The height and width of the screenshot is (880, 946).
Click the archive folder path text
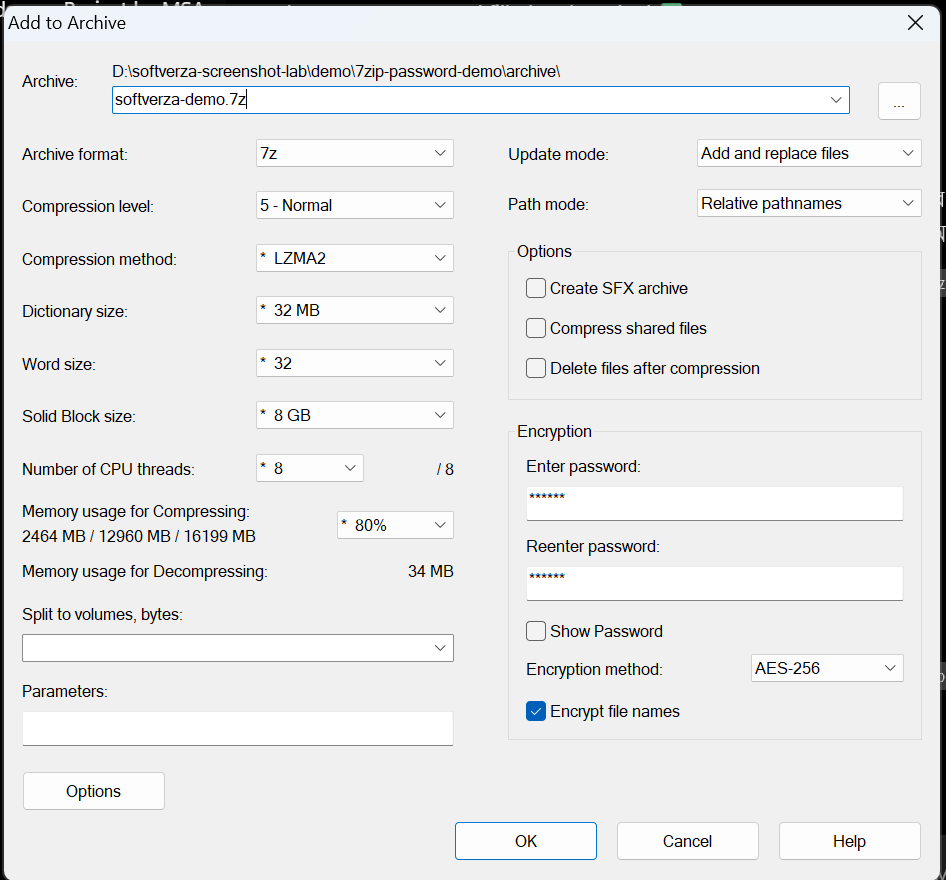tap(336, 71)
